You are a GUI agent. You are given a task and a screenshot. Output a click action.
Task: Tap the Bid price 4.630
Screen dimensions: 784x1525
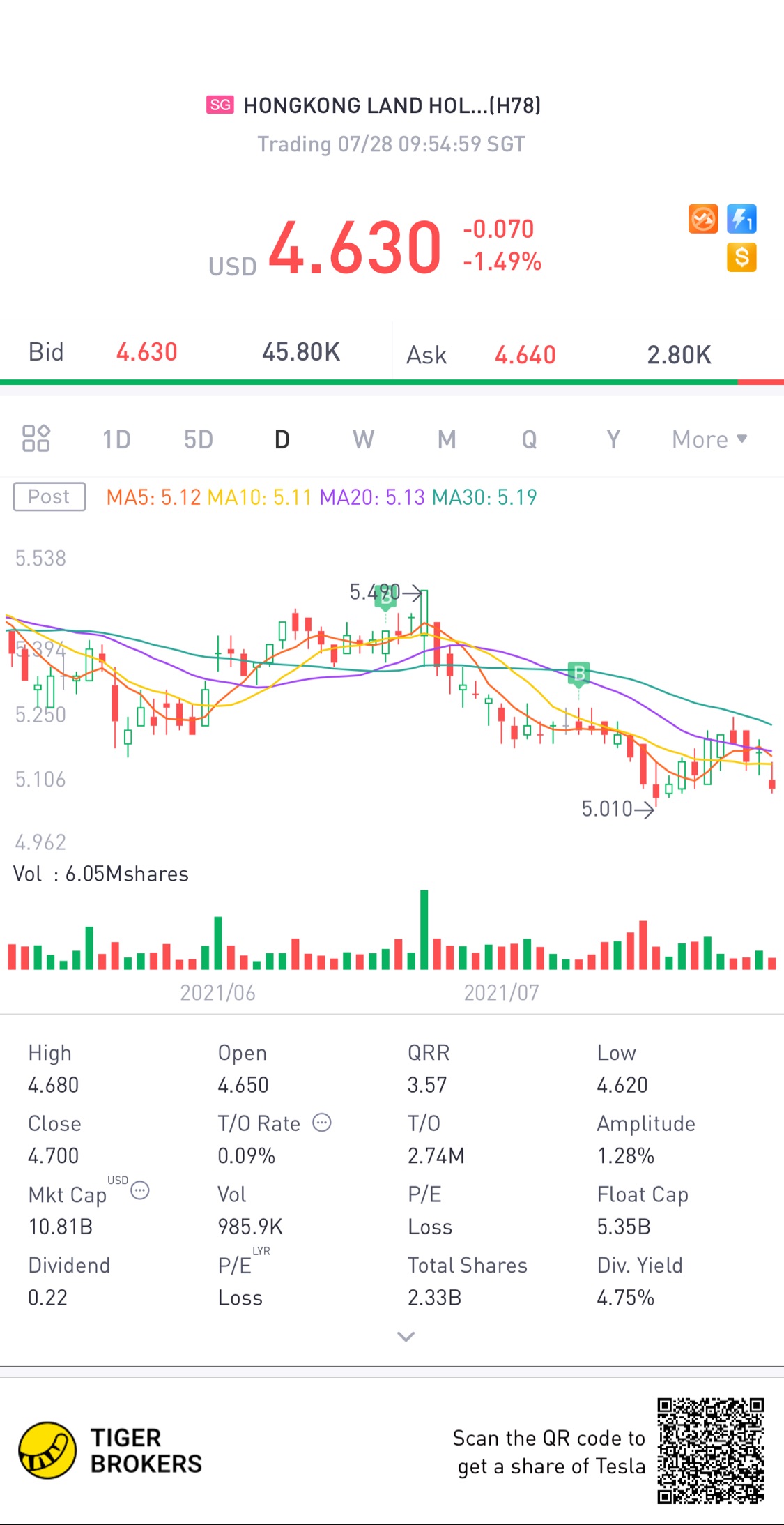pos(147,352)
